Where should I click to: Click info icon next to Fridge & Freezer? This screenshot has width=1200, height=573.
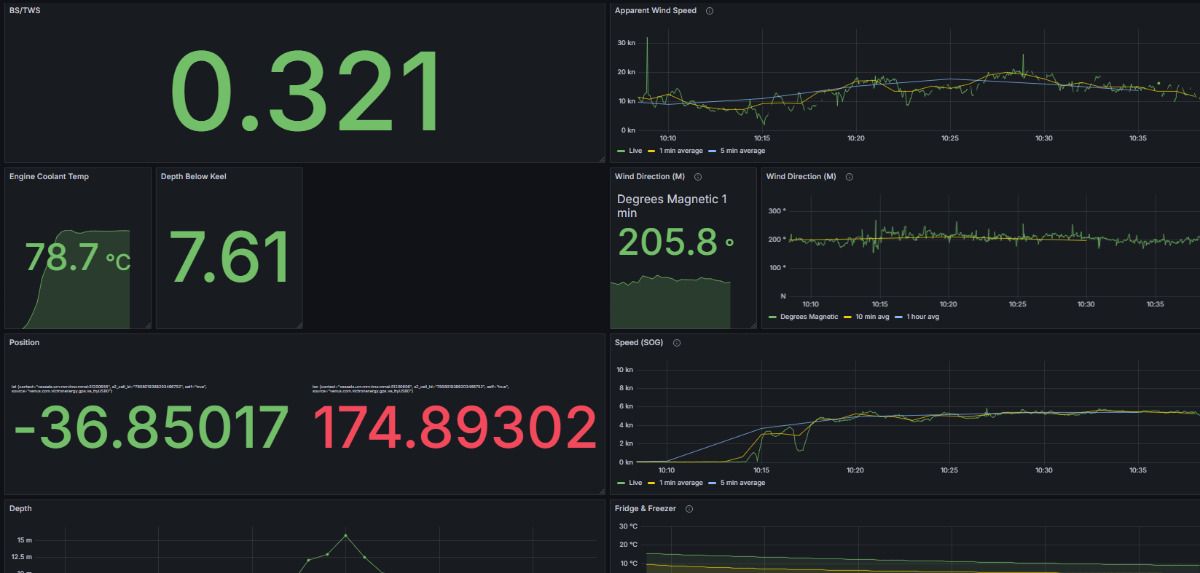pos(689,508)
